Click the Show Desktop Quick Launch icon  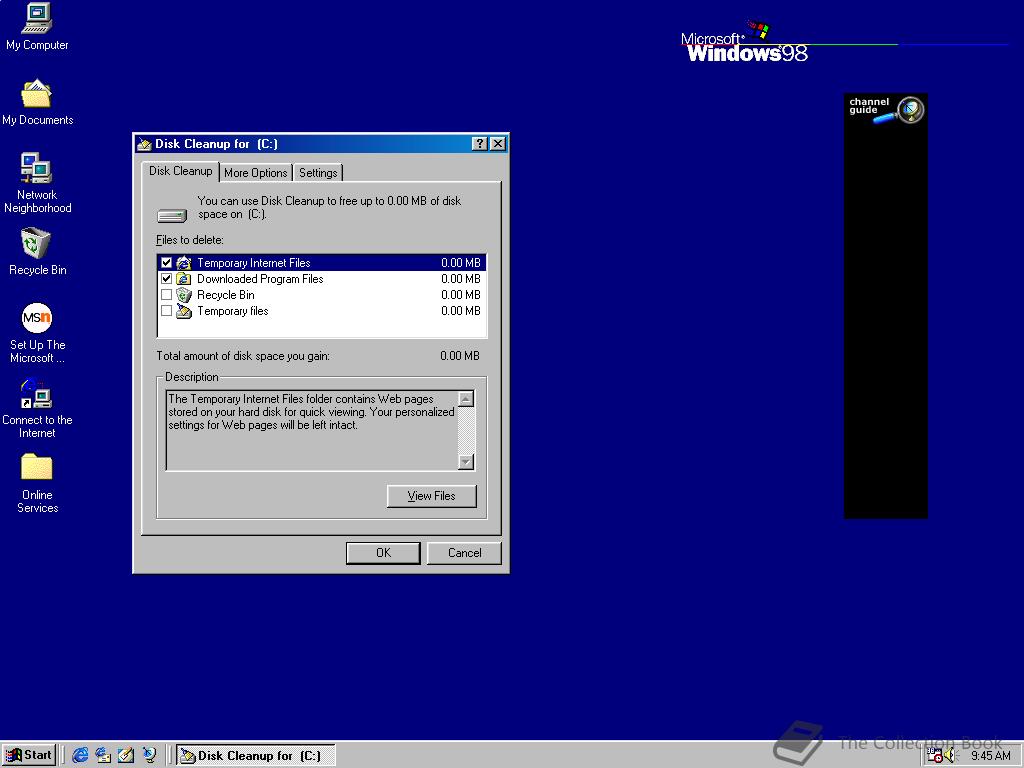[126, 755]
